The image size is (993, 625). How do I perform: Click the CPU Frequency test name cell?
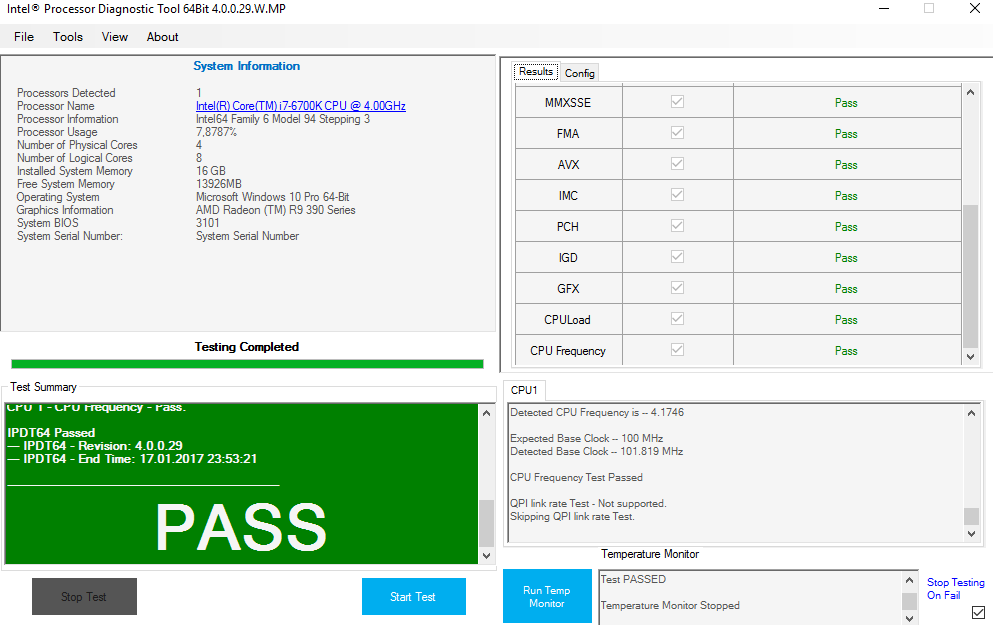[x=569, y=351]
